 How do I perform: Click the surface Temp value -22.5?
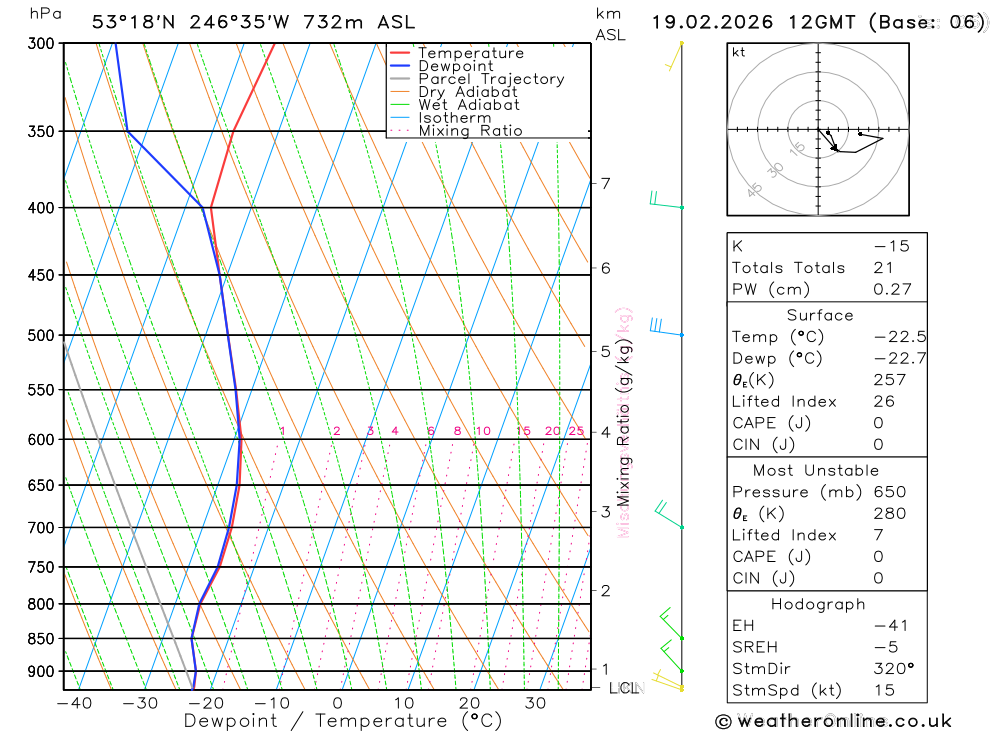[900, 337]
